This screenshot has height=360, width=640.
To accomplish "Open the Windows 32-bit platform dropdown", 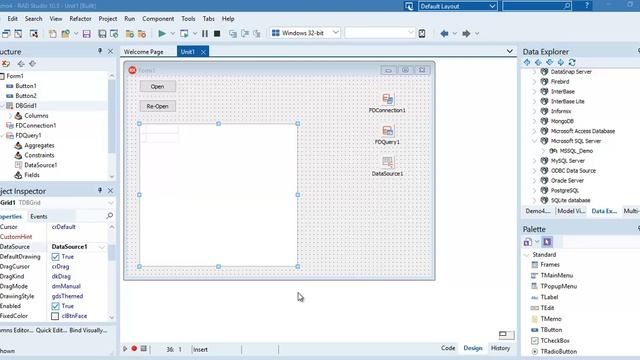I will tap(336, 33).
